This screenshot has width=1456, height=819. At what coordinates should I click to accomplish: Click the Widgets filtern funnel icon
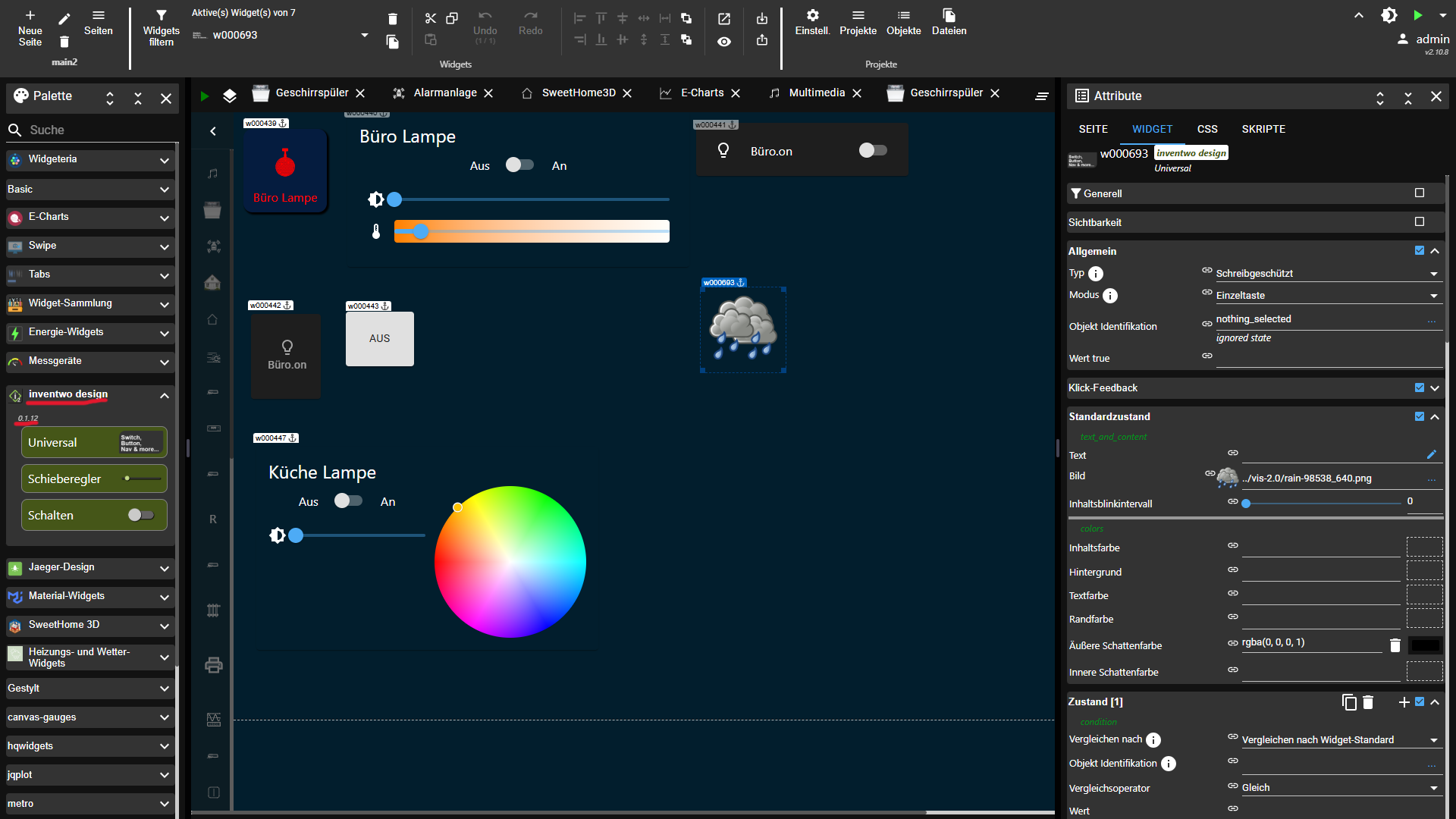[161, 15]
